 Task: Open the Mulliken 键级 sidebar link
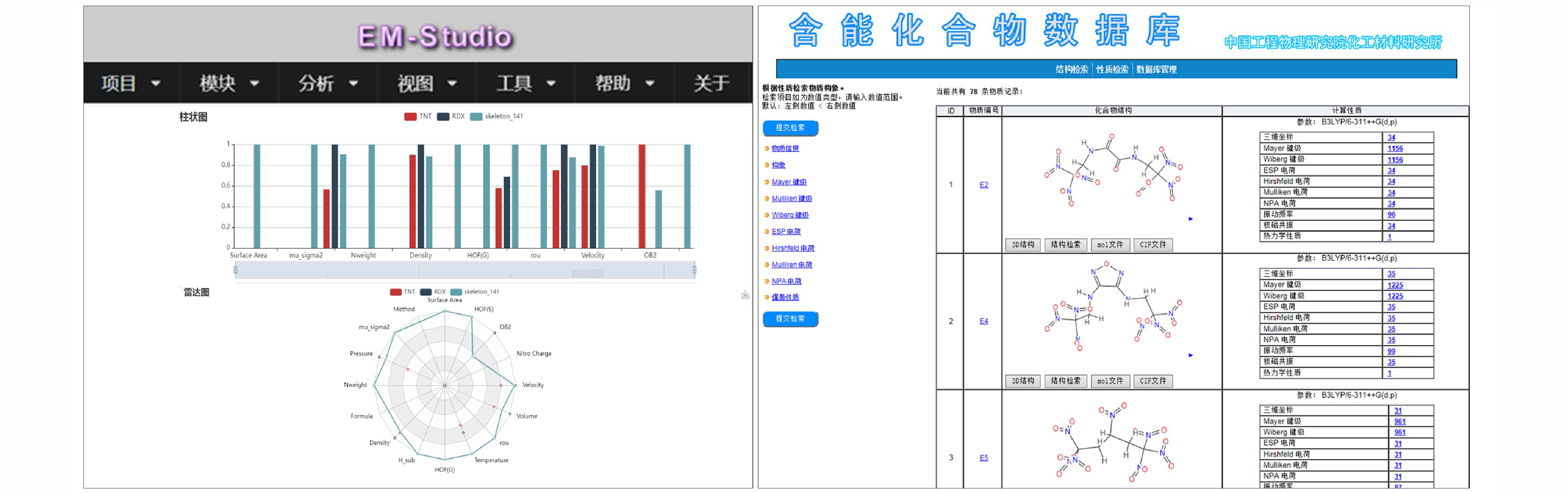pos(792,198)
